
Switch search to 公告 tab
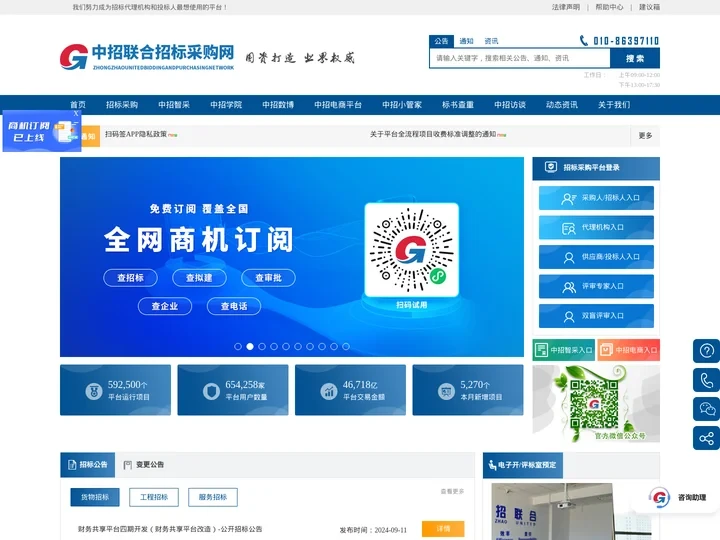441,41
